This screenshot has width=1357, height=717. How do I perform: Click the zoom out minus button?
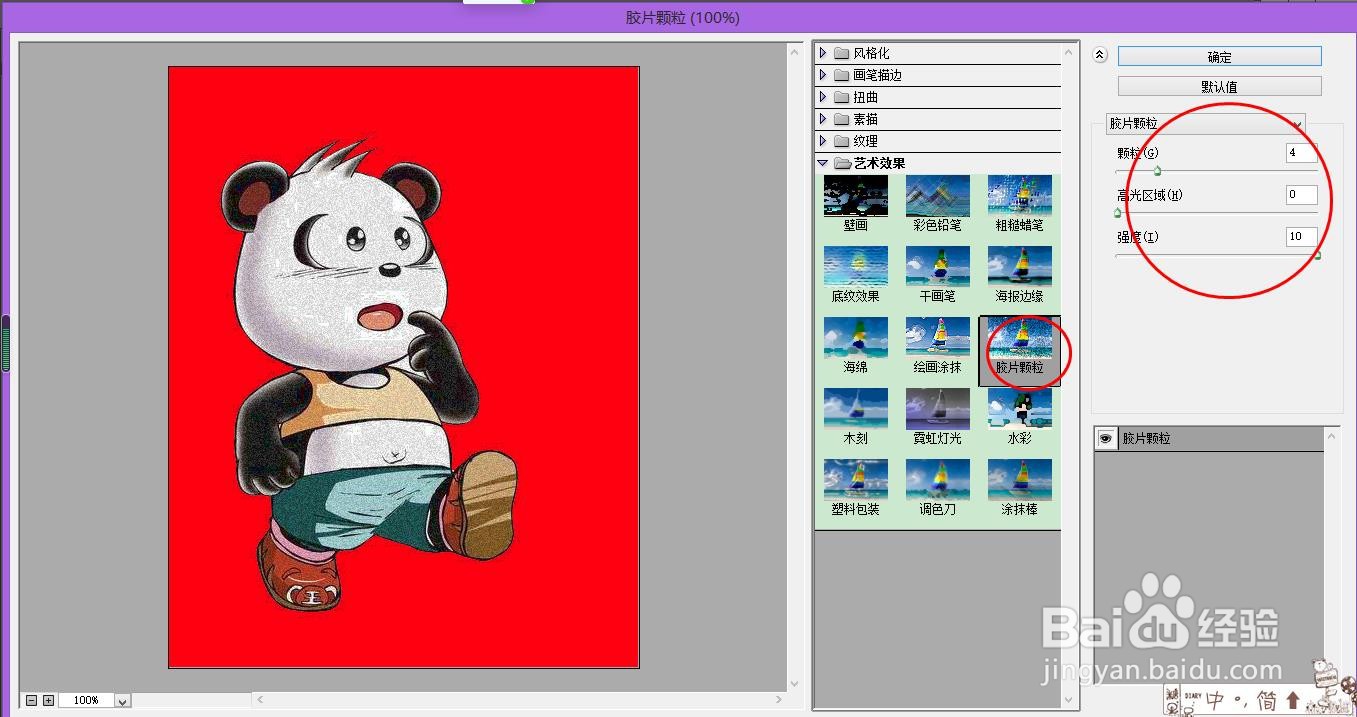point(32,701)
